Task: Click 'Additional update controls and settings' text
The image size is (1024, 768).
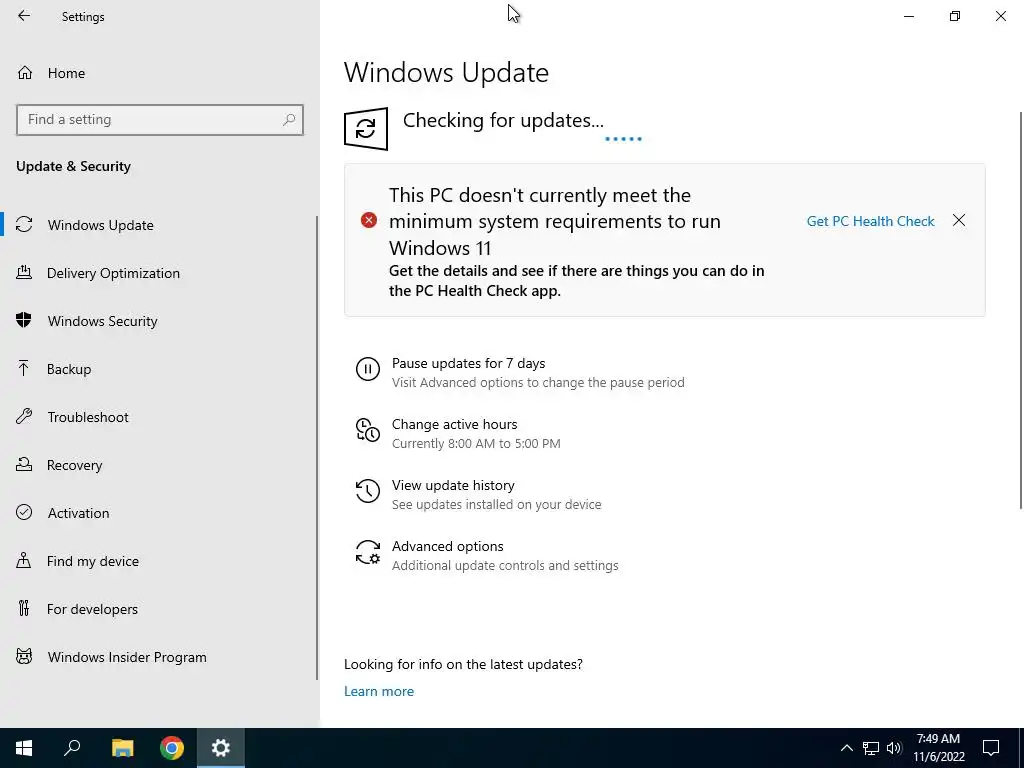Action: 505,566
